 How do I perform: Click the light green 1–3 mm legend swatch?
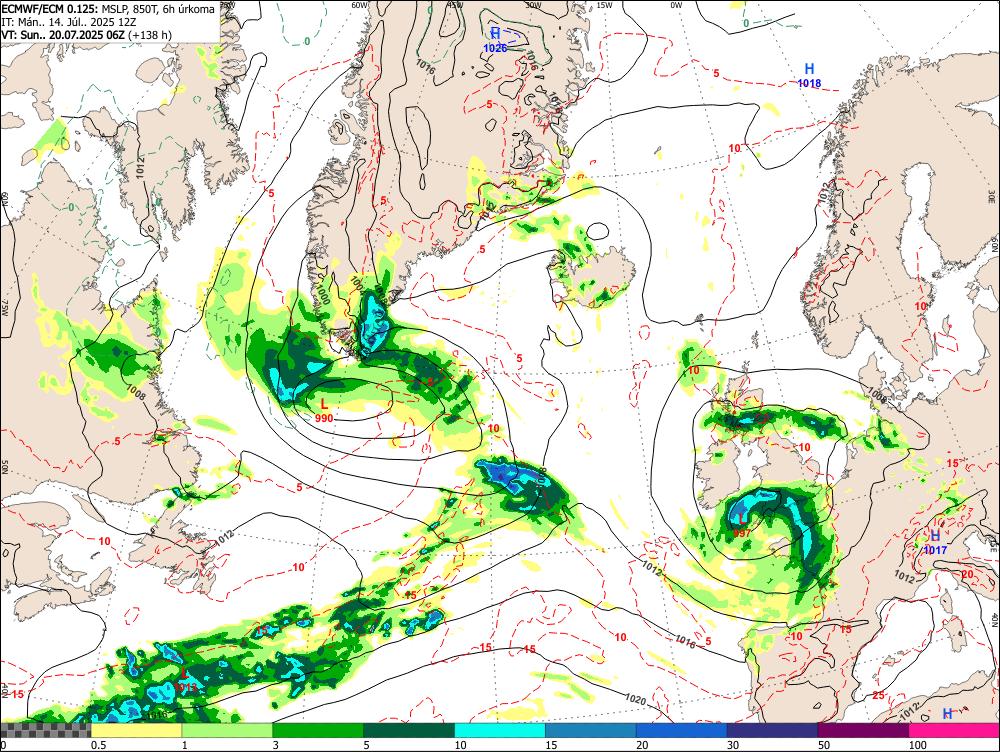click(x=228, y=730)
